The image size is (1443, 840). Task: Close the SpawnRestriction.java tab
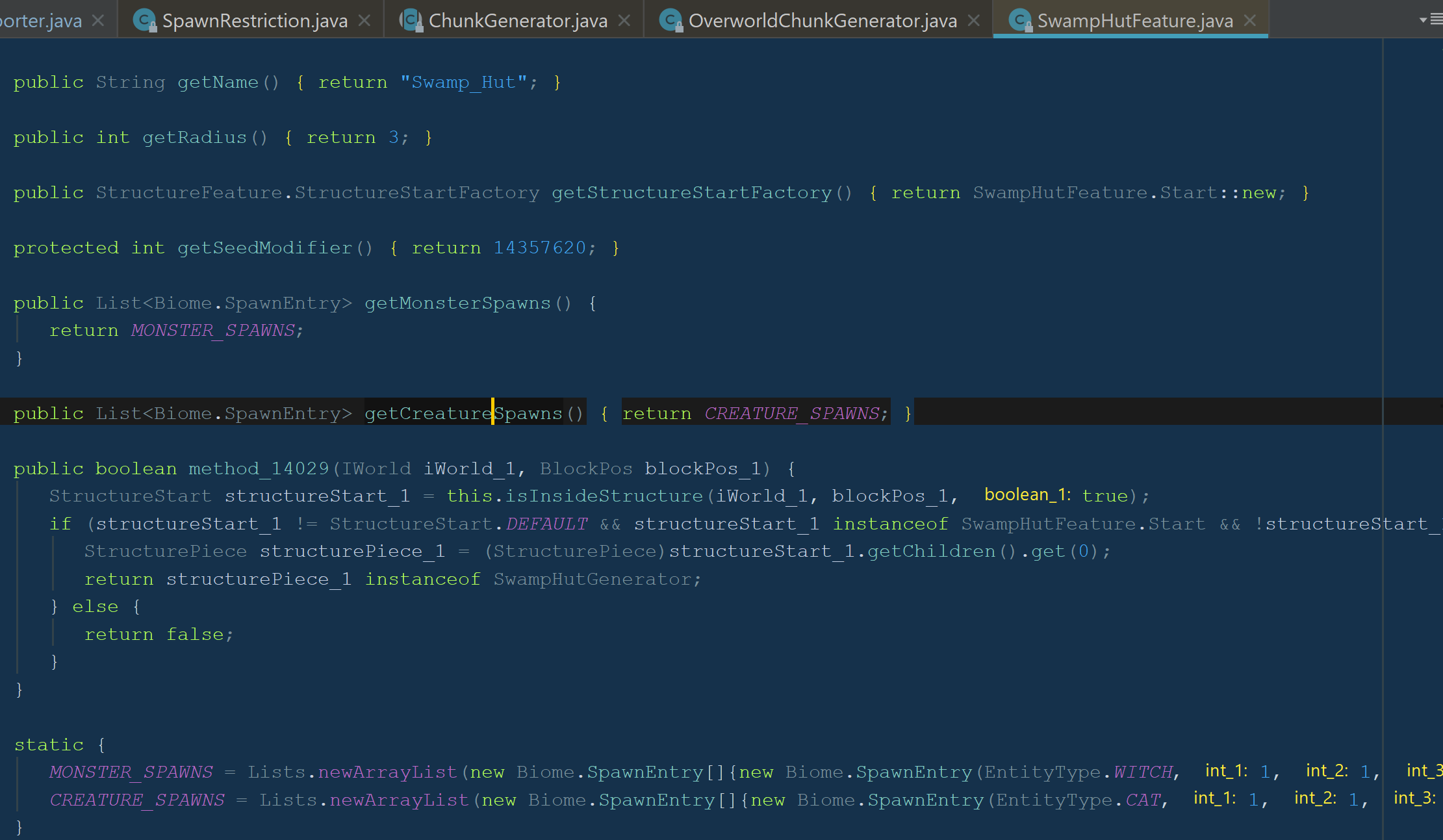(364, 20)
